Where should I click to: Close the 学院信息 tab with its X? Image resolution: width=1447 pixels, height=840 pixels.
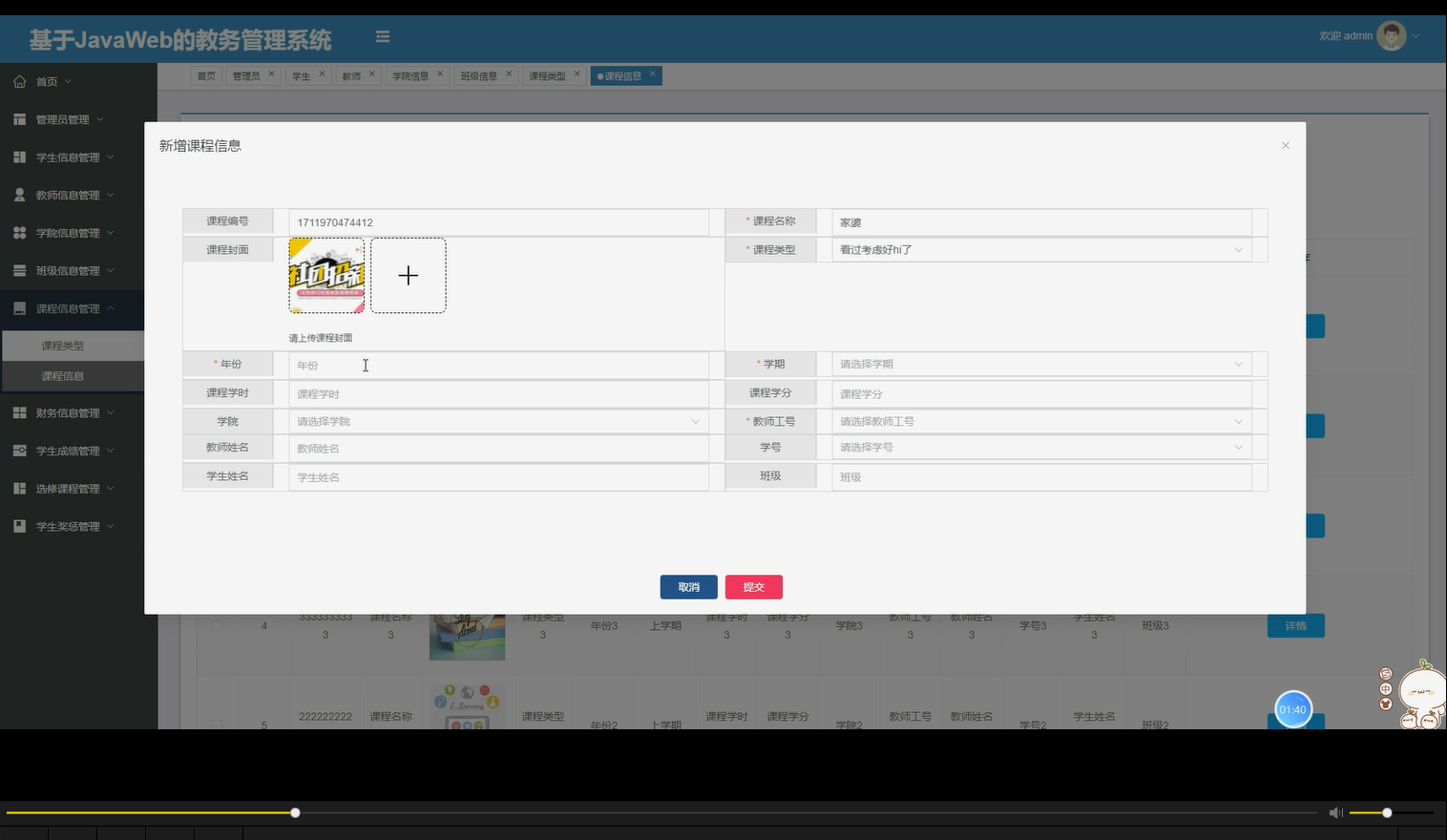click(440, 73)
